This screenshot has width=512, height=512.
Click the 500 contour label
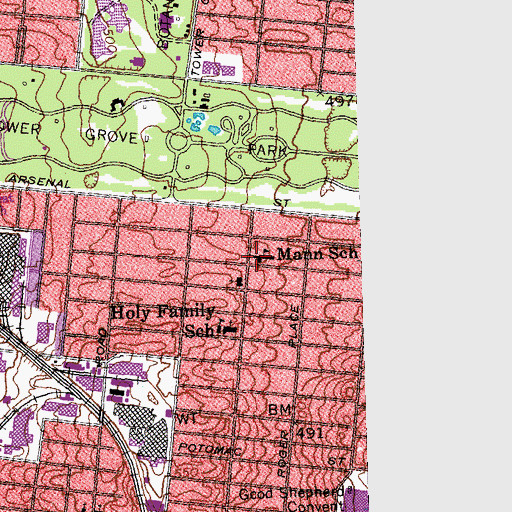[110, 41]
